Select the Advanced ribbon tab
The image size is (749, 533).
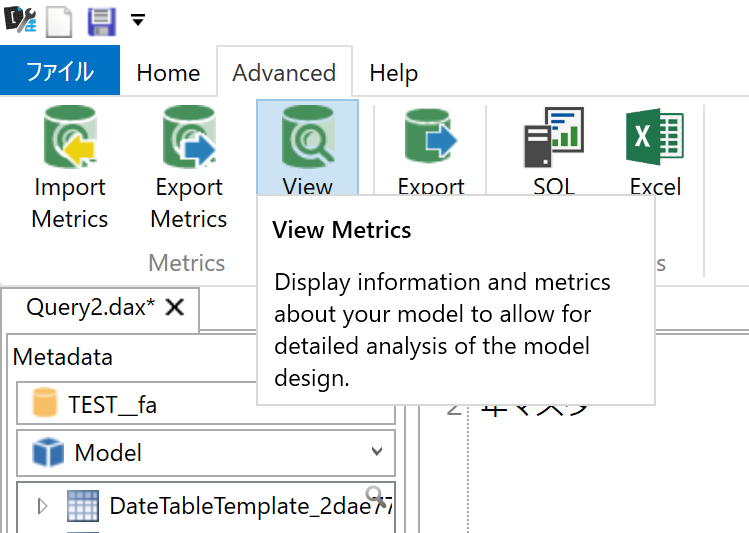point(284,73)
